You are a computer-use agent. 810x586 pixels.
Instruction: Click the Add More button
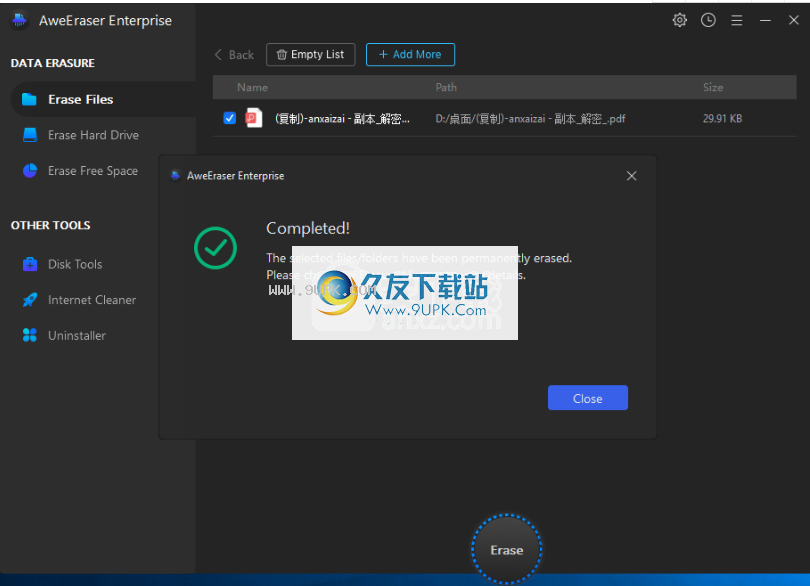pos(410,55)
